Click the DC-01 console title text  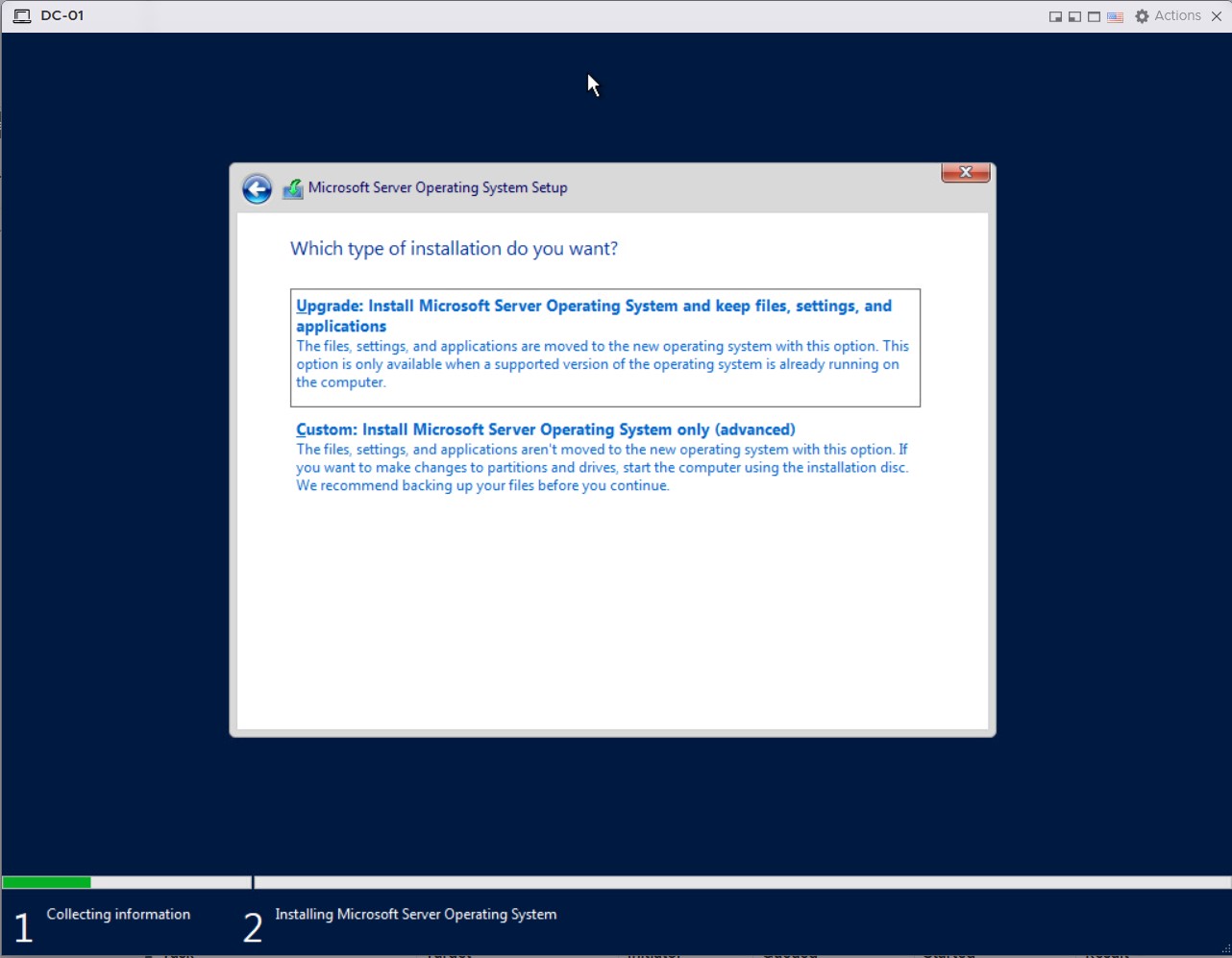pos(62,16)
